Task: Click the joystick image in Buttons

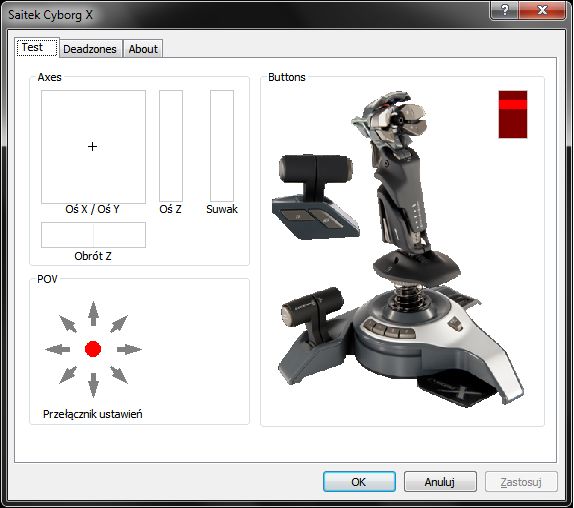Action: [x=398, y=249]
